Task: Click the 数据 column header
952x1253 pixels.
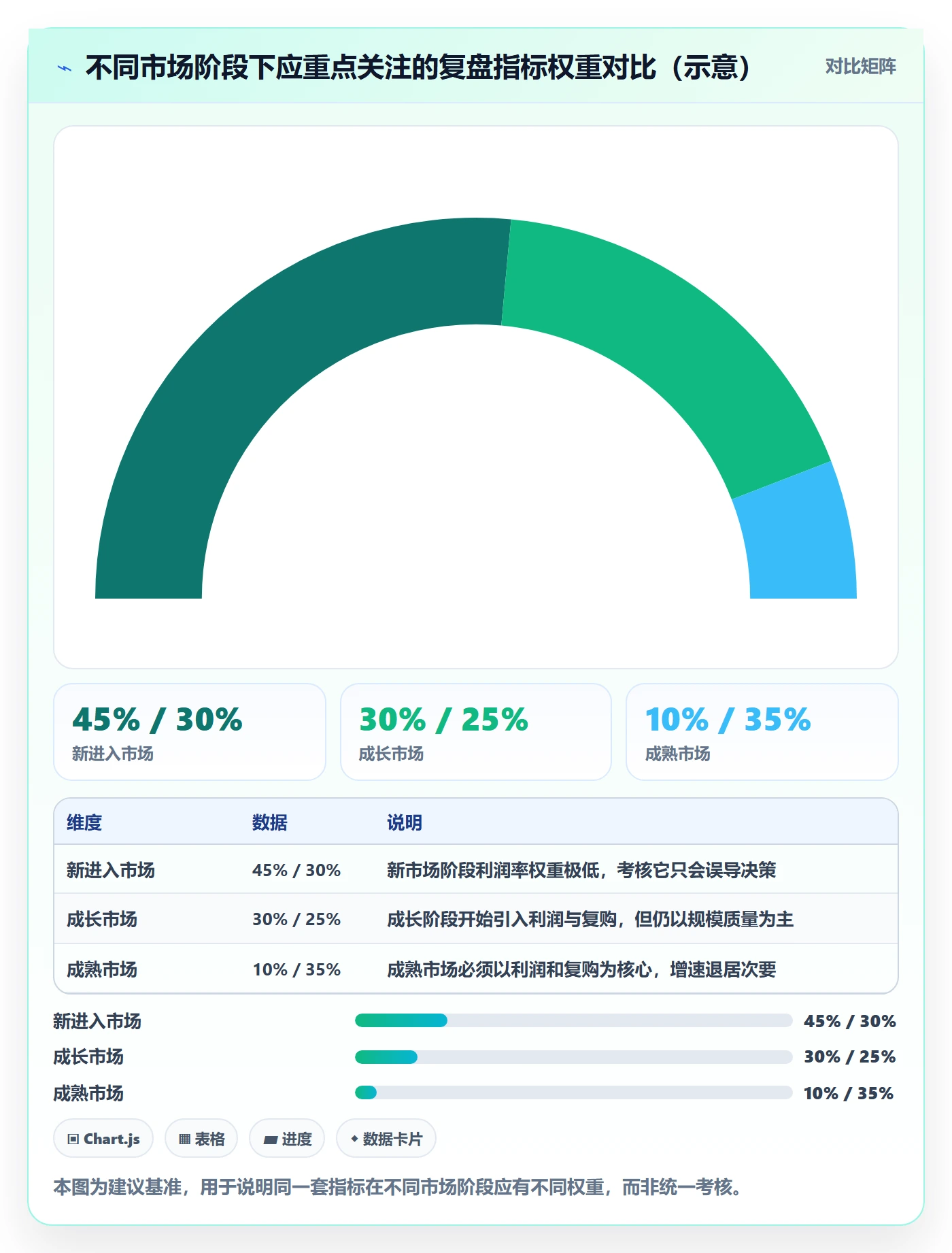Action: [x=270, y=822]
